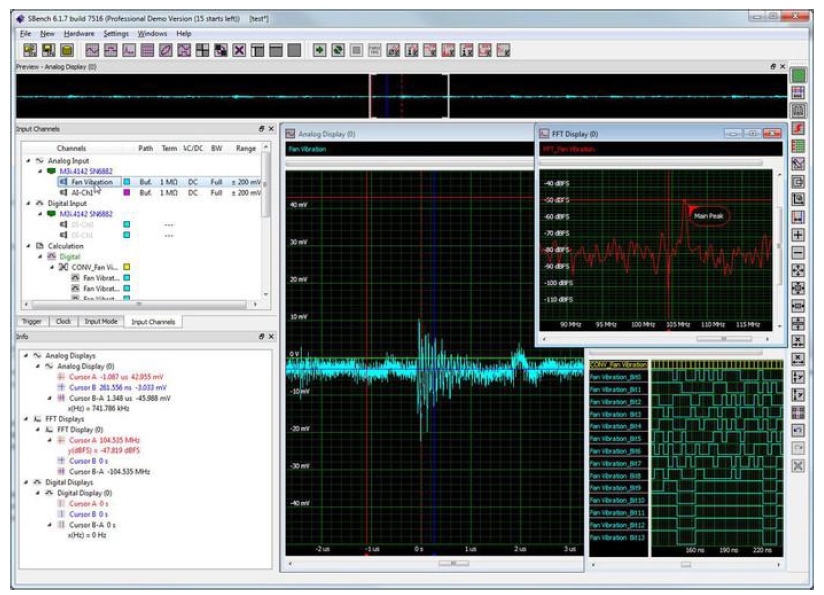Click the magenta color swatch for AI-Ch1
Viewport: 824px width, 595px height.
[x=127, y=193]
